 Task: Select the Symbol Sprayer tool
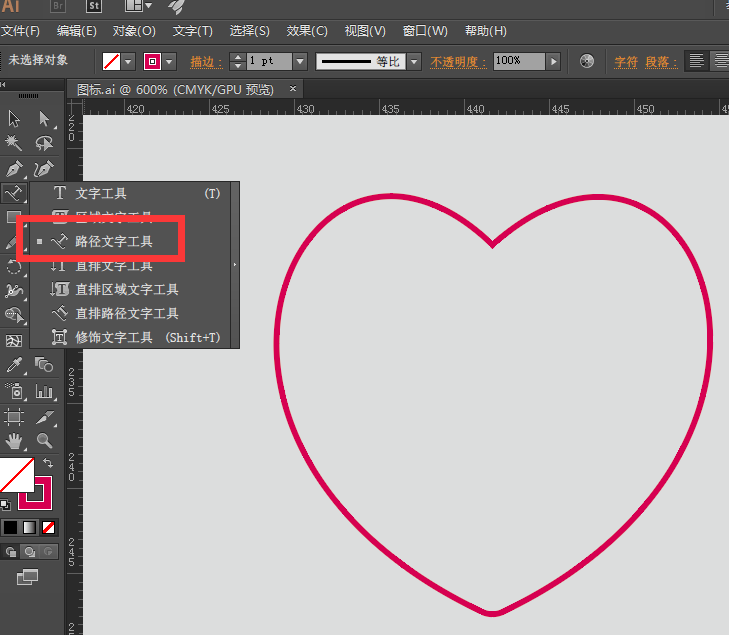pos(15,391)
